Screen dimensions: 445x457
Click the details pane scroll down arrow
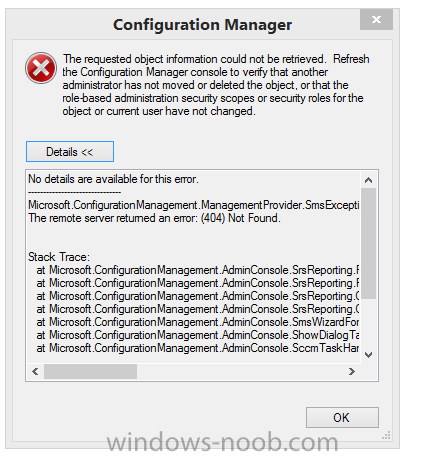(368, 355)
